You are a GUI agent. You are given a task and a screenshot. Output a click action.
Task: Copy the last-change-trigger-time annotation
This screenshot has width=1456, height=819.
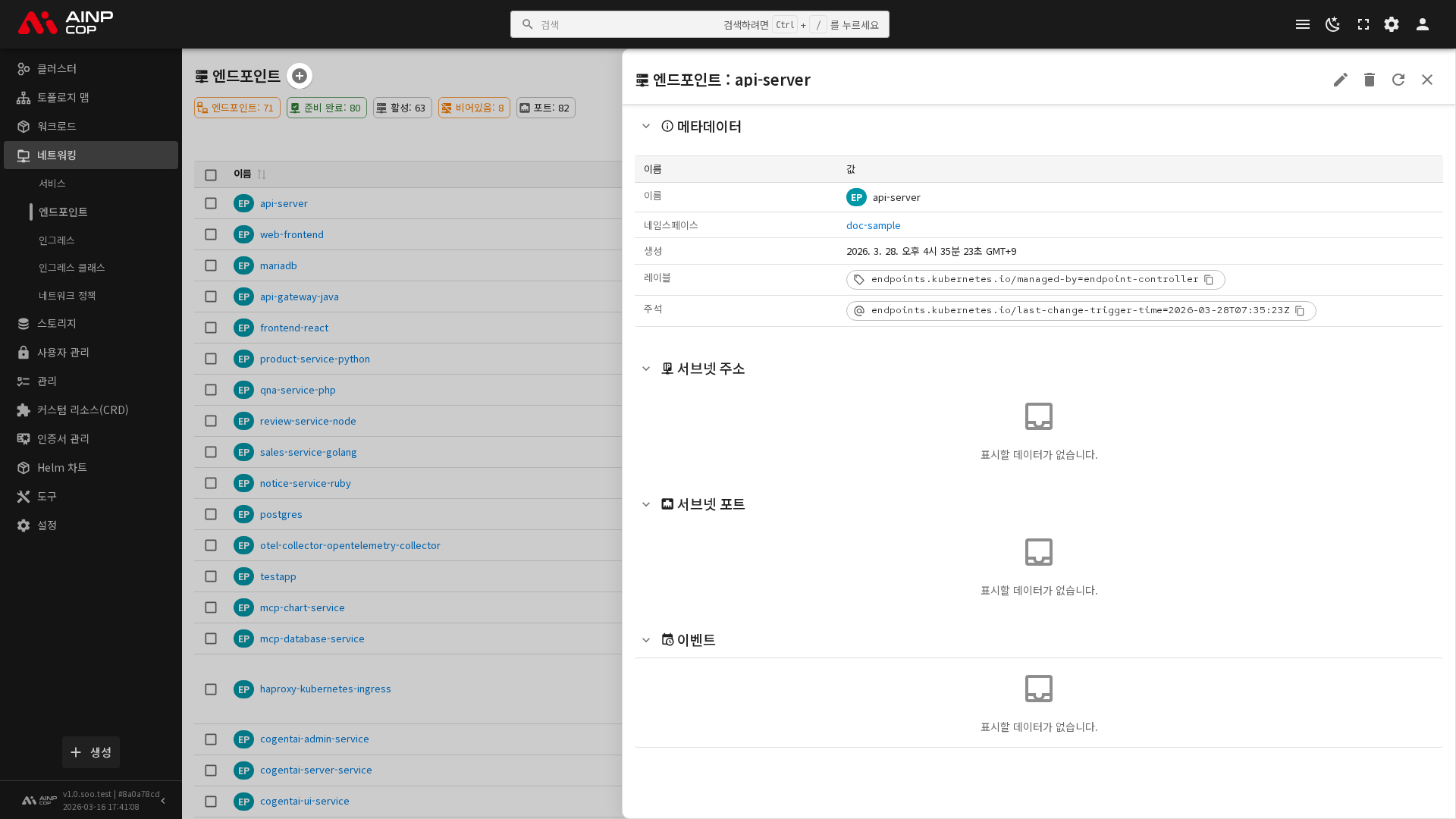point(1300,311)
